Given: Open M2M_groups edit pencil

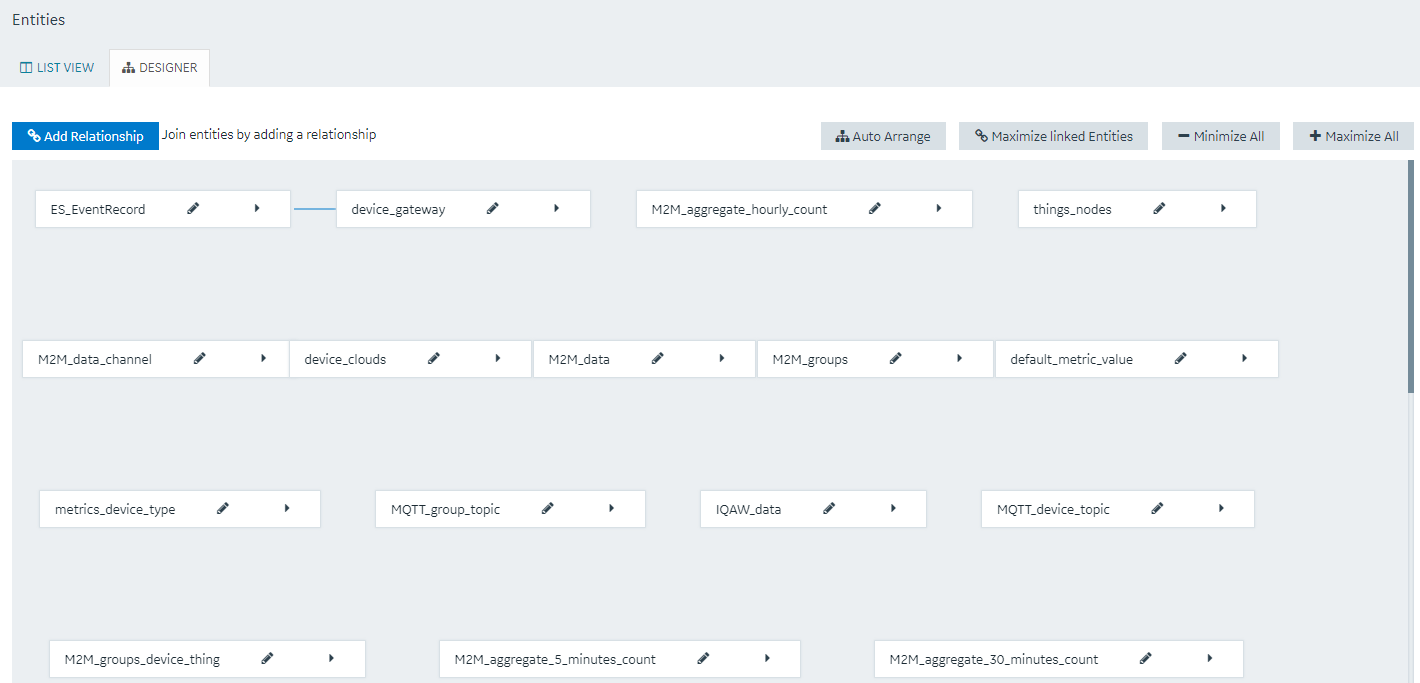Looking at the screenshot, I should coord(896,358).
